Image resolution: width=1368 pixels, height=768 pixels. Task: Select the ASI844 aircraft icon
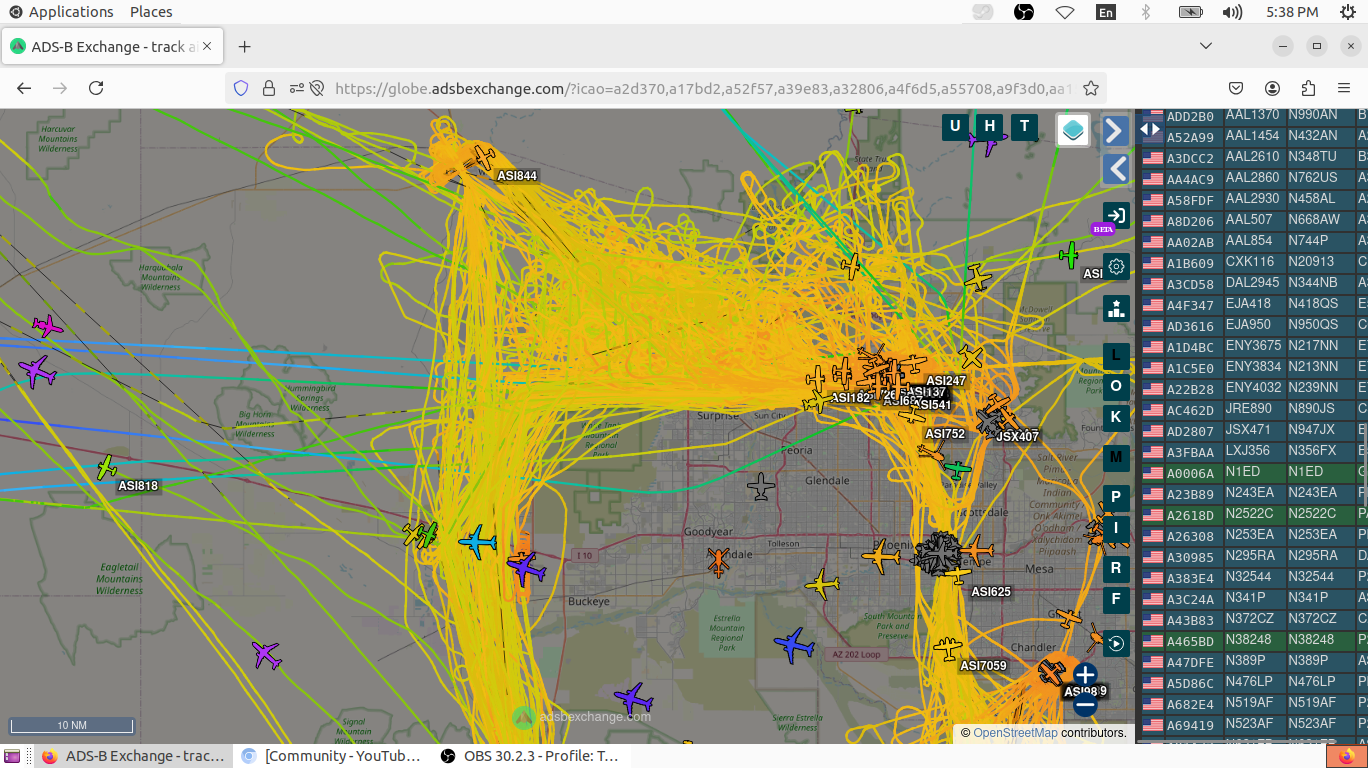pyautogui.click(x=484, y=157)
